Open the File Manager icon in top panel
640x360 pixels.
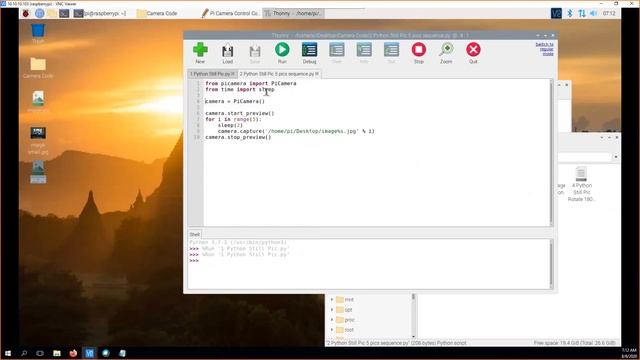[52, 13]
